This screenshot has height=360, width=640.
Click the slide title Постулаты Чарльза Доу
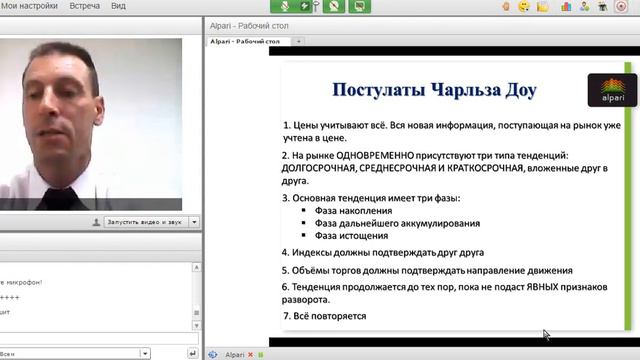pos(434,90)
